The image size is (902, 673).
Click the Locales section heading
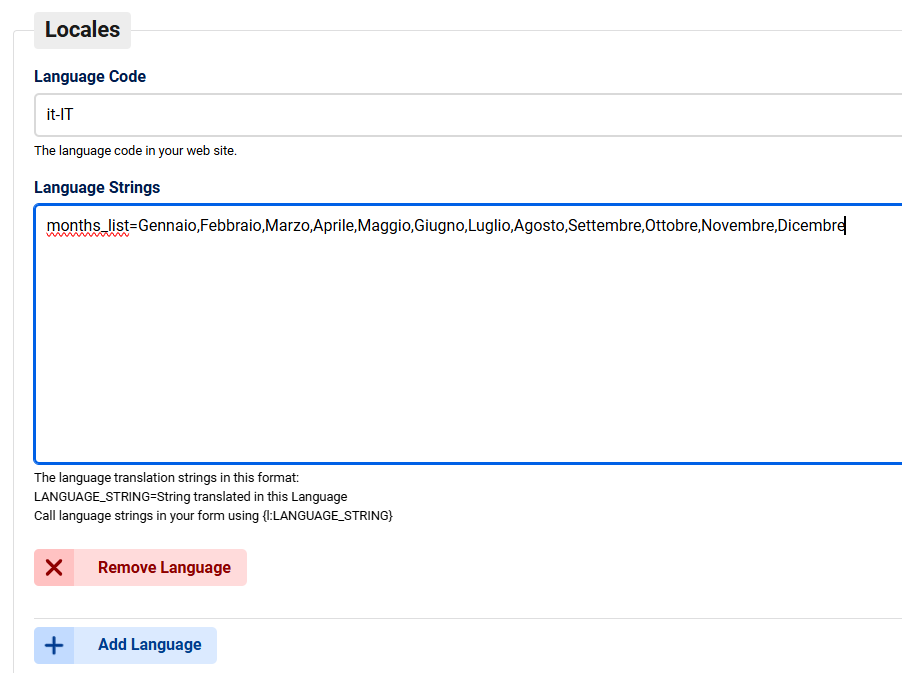click(x=82, y=30)
